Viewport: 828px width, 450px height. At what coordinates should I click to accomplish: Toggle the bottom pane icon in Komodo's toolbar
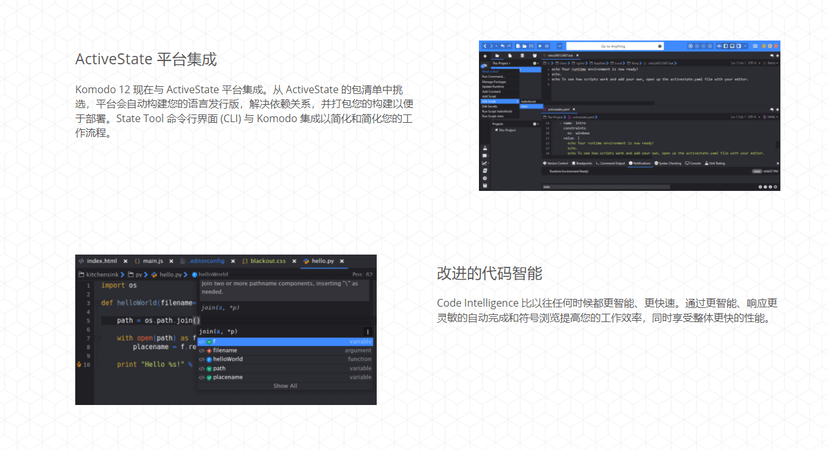732,46
